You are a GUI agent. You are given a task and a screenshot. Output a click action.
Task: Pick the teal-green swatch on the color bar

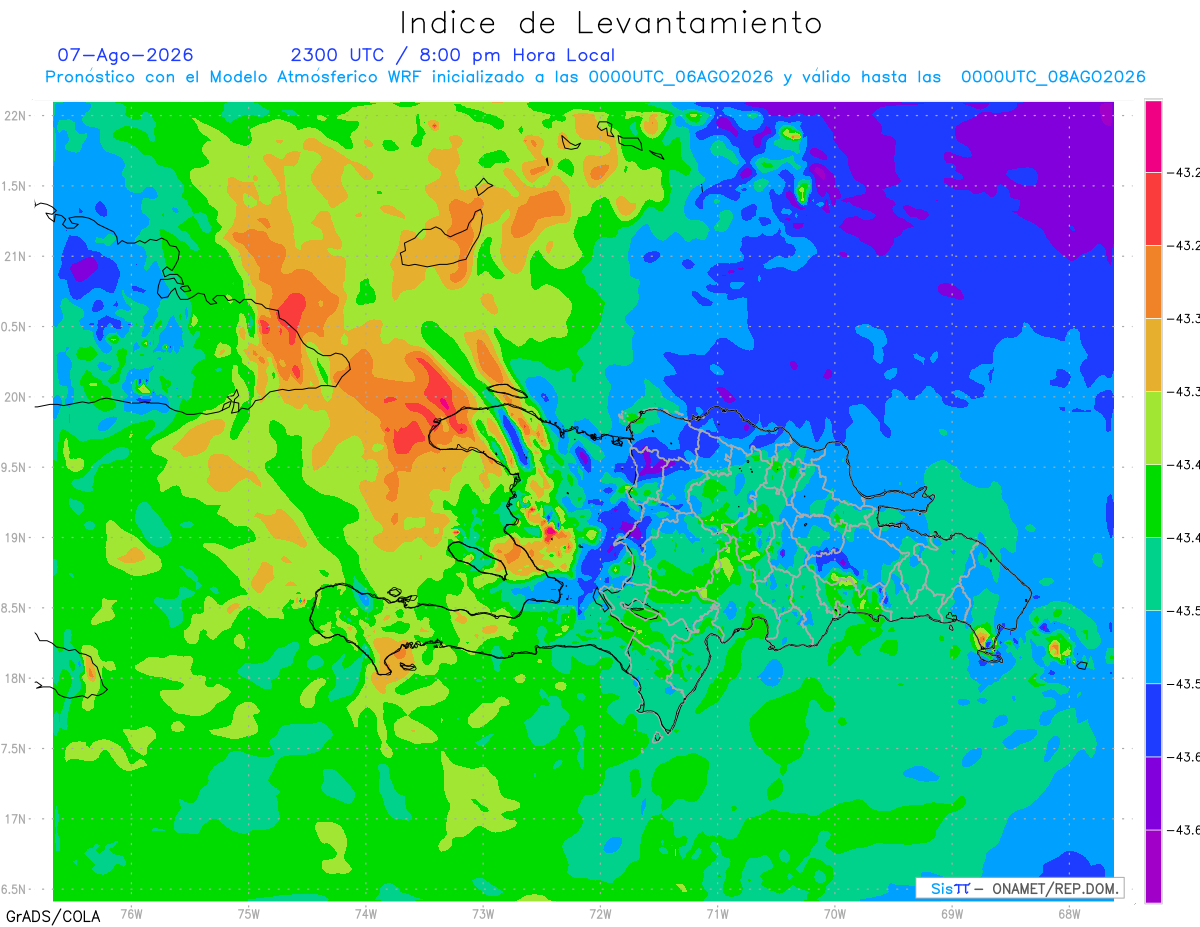(1153, 573)
